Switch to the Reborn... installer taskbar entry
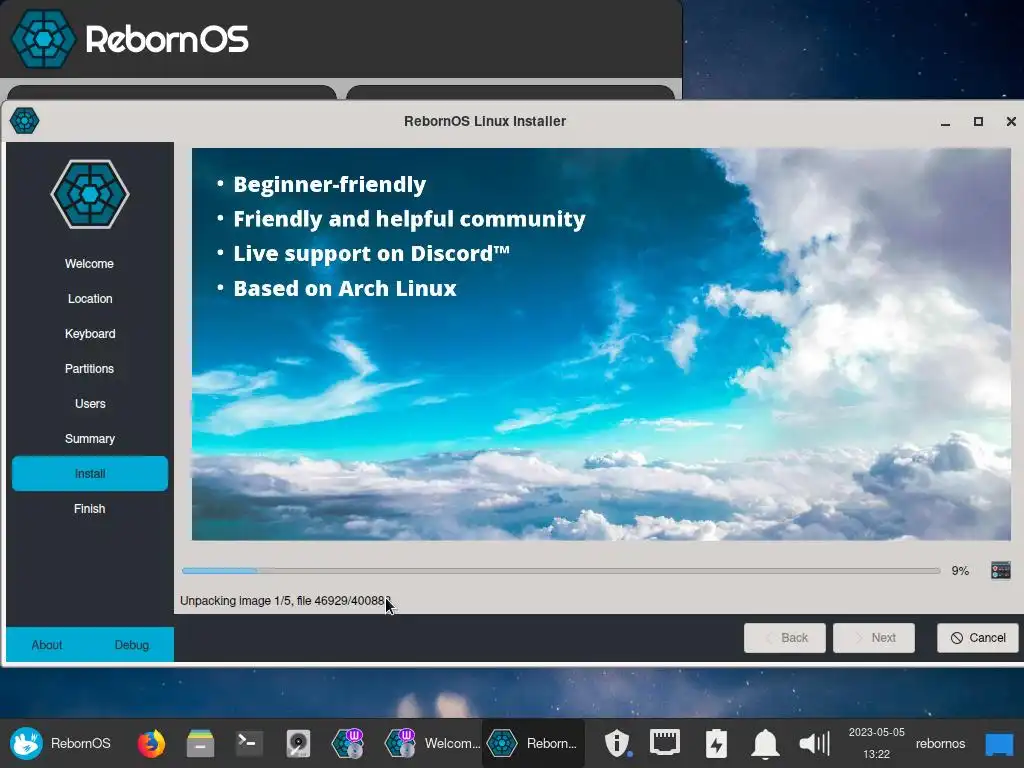Image resolution: width=1024 pixels, height=768 pixels. point(534,743)
